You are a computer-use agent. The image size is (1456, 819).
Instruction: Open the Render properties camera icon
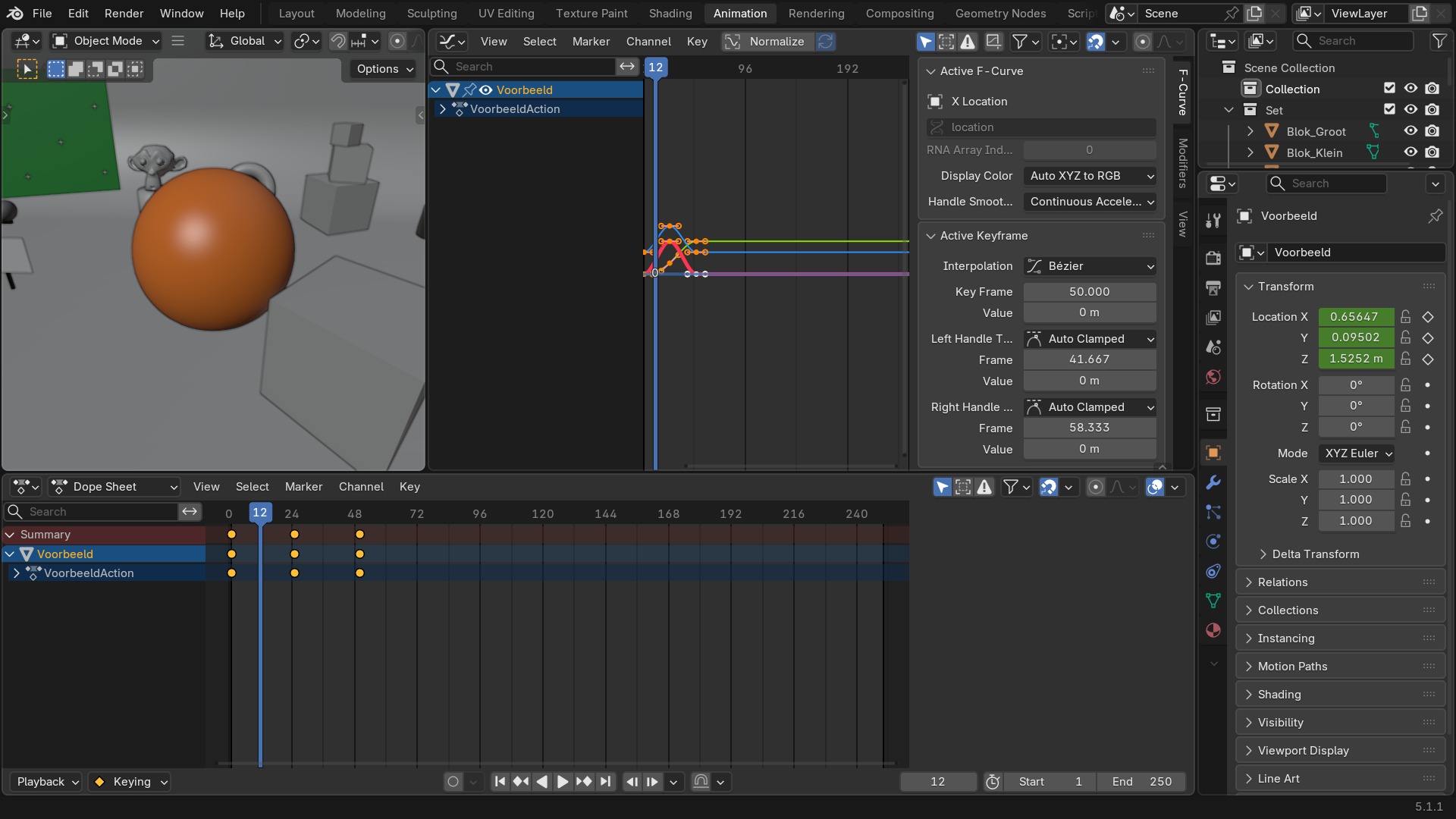[1213, 258]
